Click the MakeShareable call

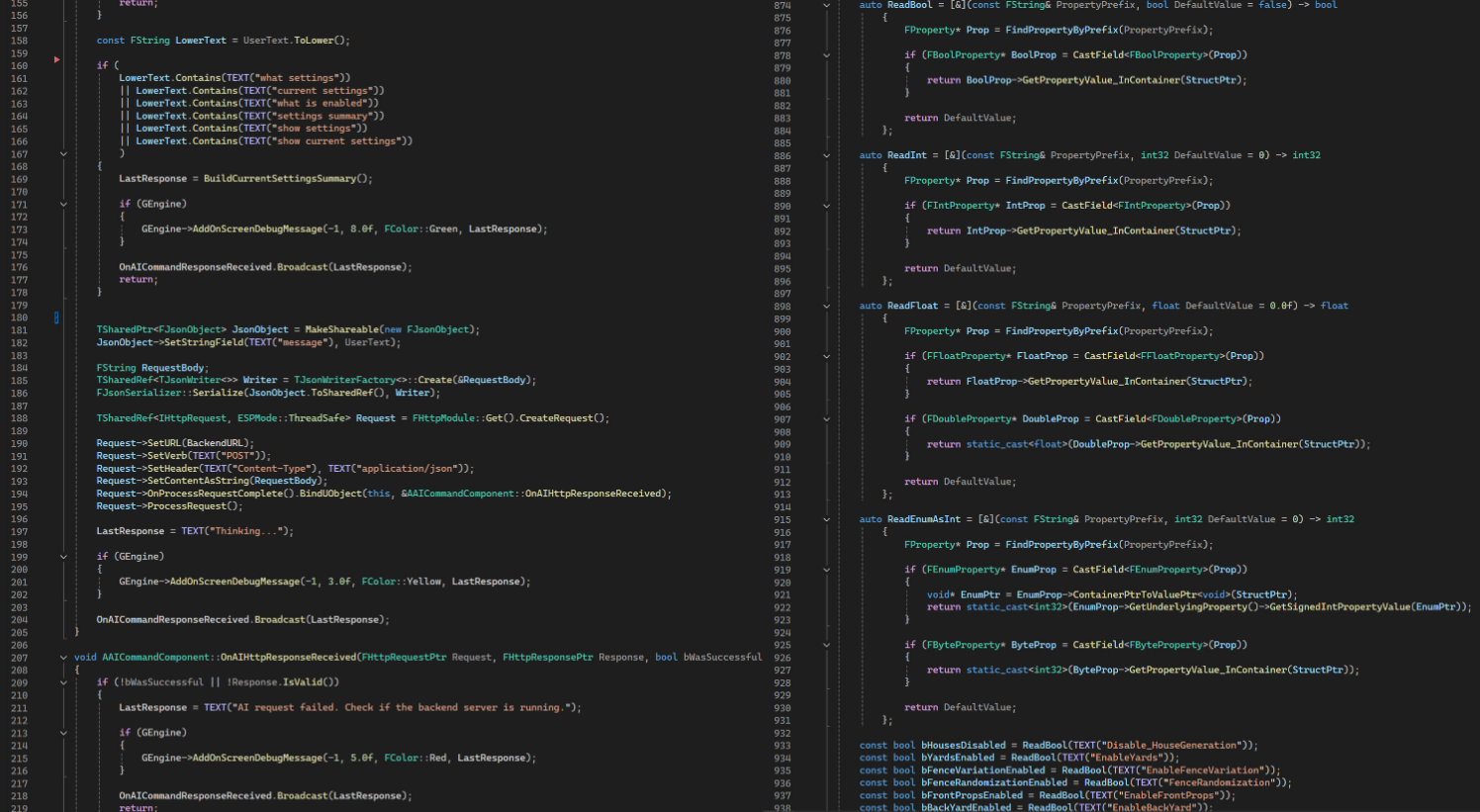click(x=341, y=330)
